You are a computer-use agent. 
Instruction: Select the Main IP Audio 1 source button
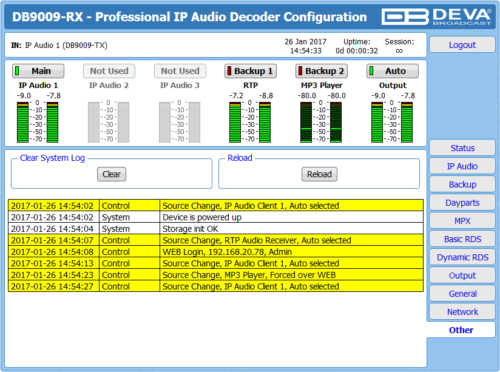click(38, 71)
